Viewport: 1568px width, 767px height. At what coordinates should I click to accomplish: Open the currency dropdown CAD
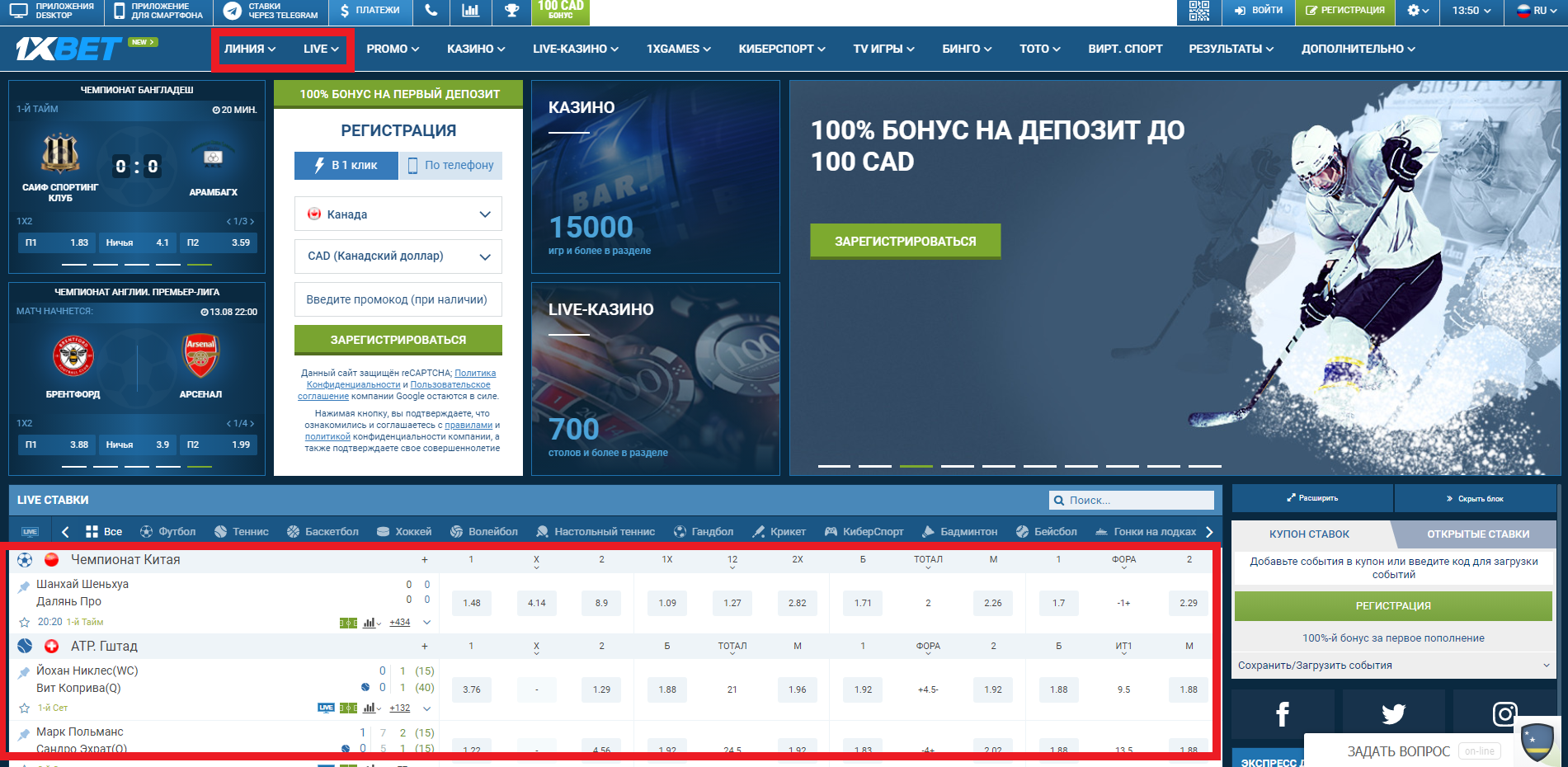pyautogui.click(x=398, y=256)
